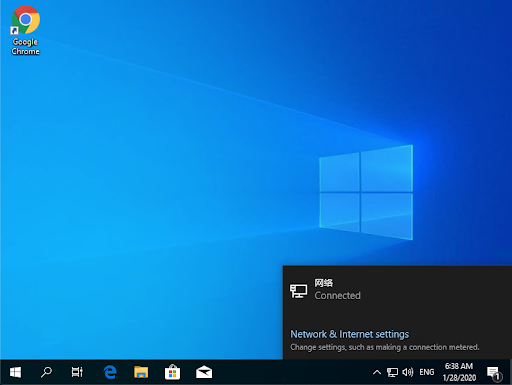Open Google Chrome desktop shortcut
Image resolution: width=512 pixels, height=385 pixels.
coord(26,30)
